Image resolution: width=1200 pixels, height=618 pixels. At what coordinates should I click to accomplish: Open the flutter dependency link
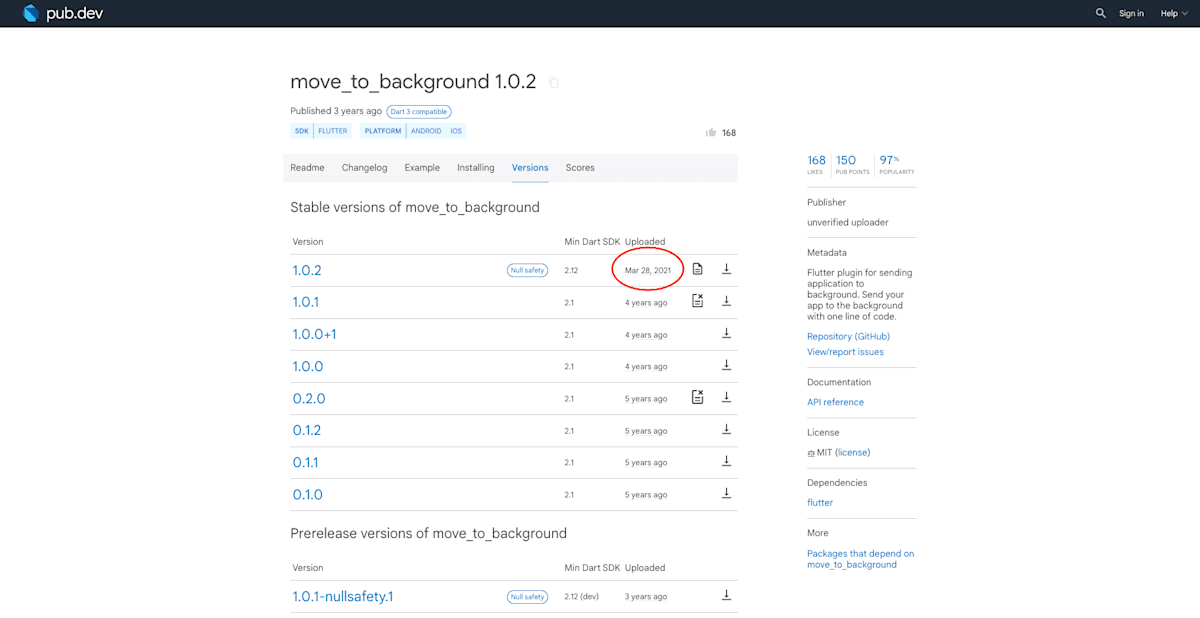tap(820, 502)
